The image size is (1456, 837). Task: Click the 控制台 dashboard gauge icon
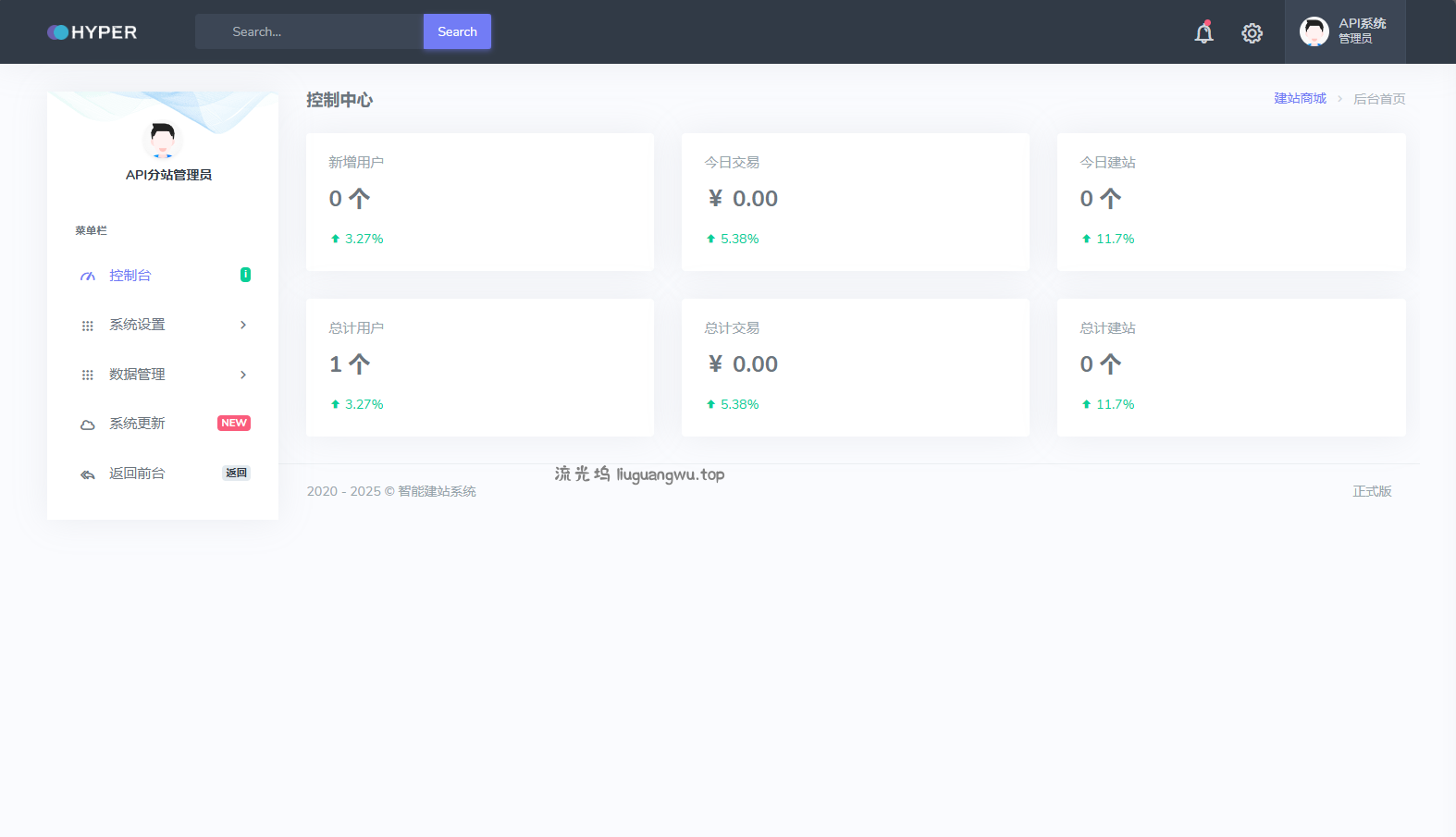88,277
